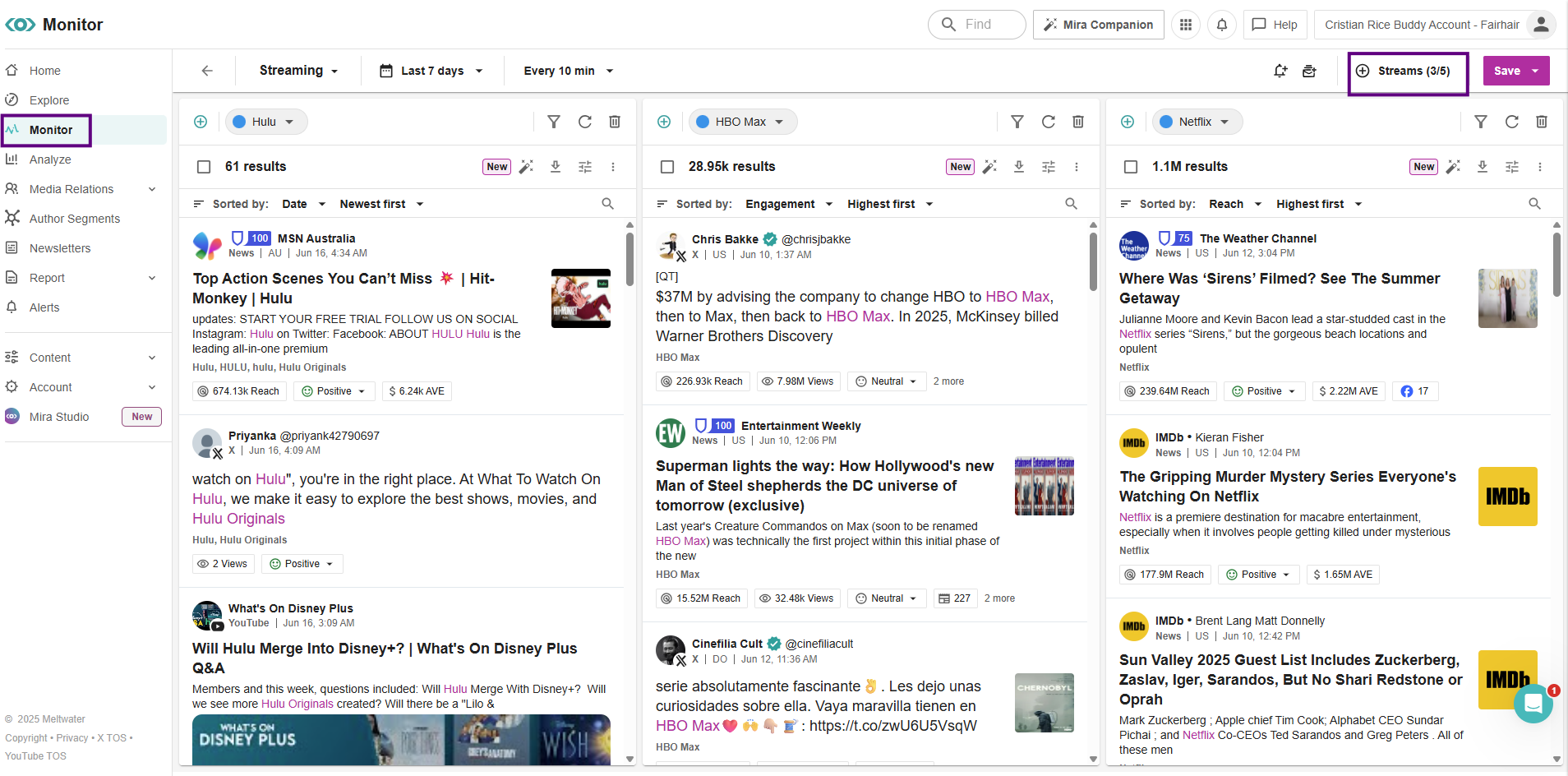Image resolution: width=1568 pixels, height=776 pixels.
Task: Delete the HBO Max stream
Action: (1078, 122)
